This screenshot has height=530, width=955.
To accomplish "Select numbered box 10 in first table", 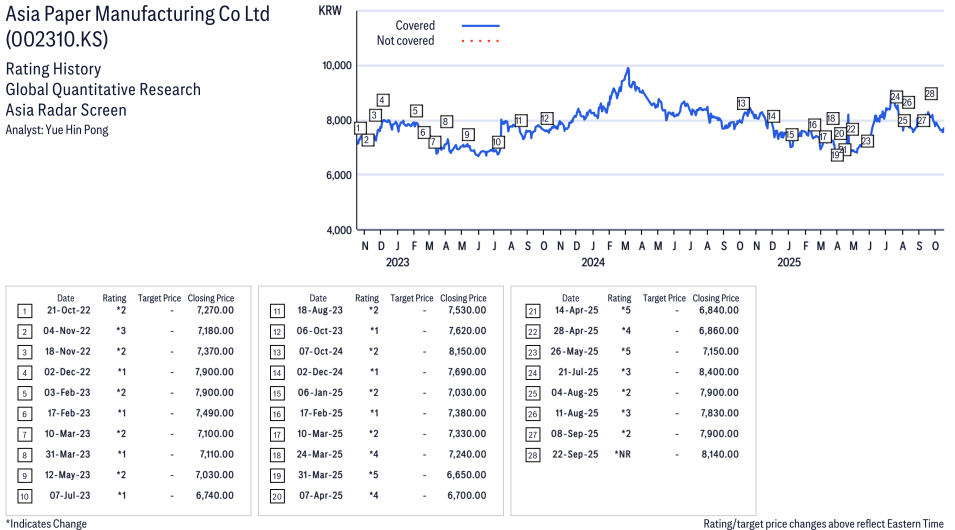I will click(24, 496).
